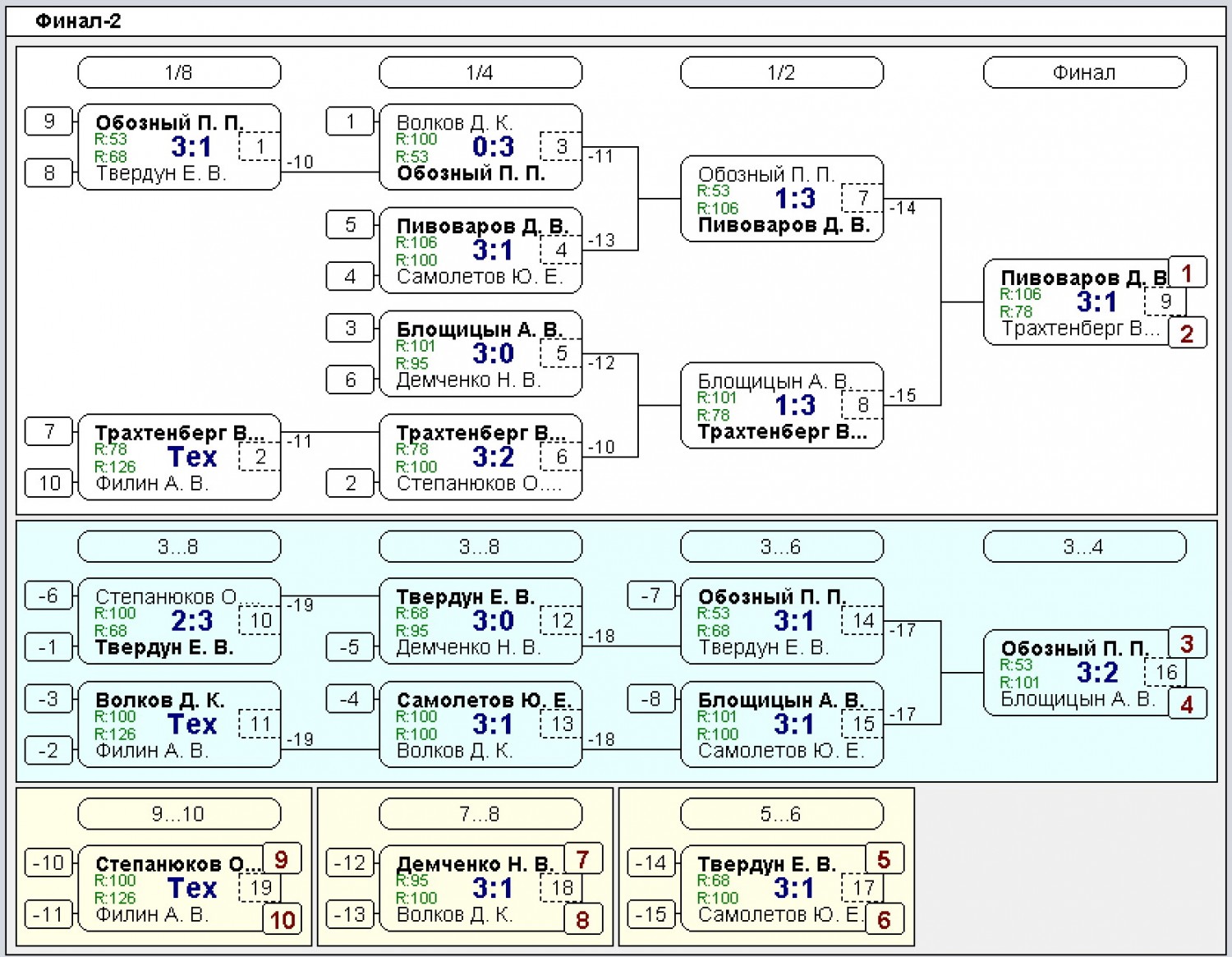Click dashed match number 7 in the 1/2 round

coord(862,198)
